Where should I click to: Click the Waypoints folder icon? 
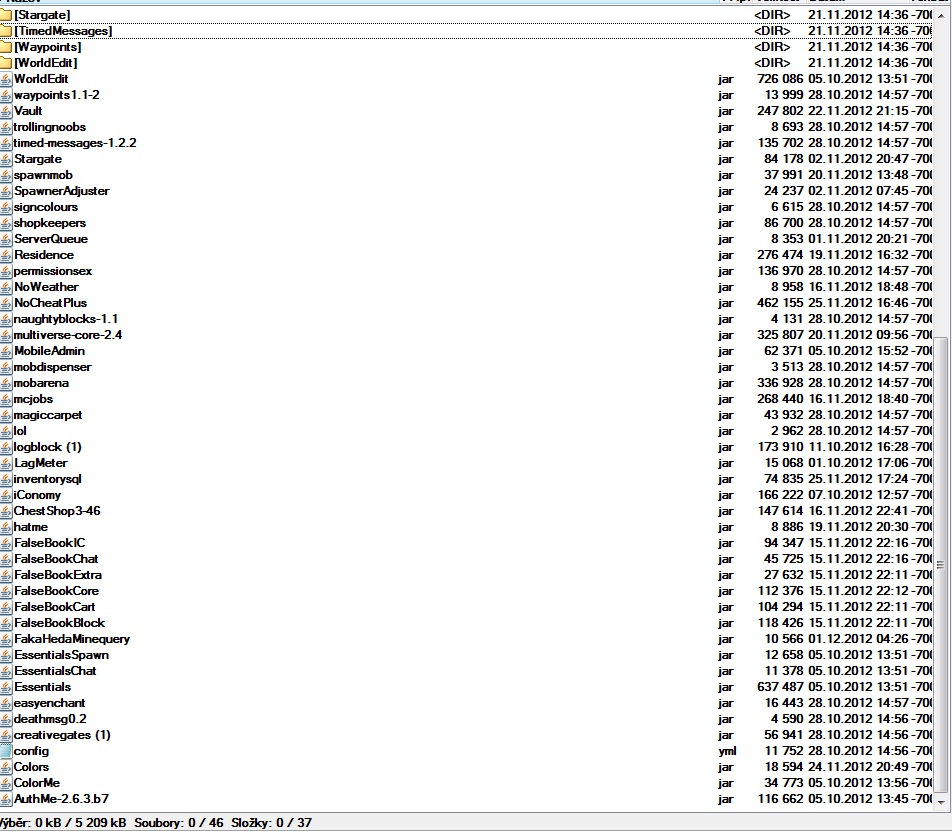5,47
